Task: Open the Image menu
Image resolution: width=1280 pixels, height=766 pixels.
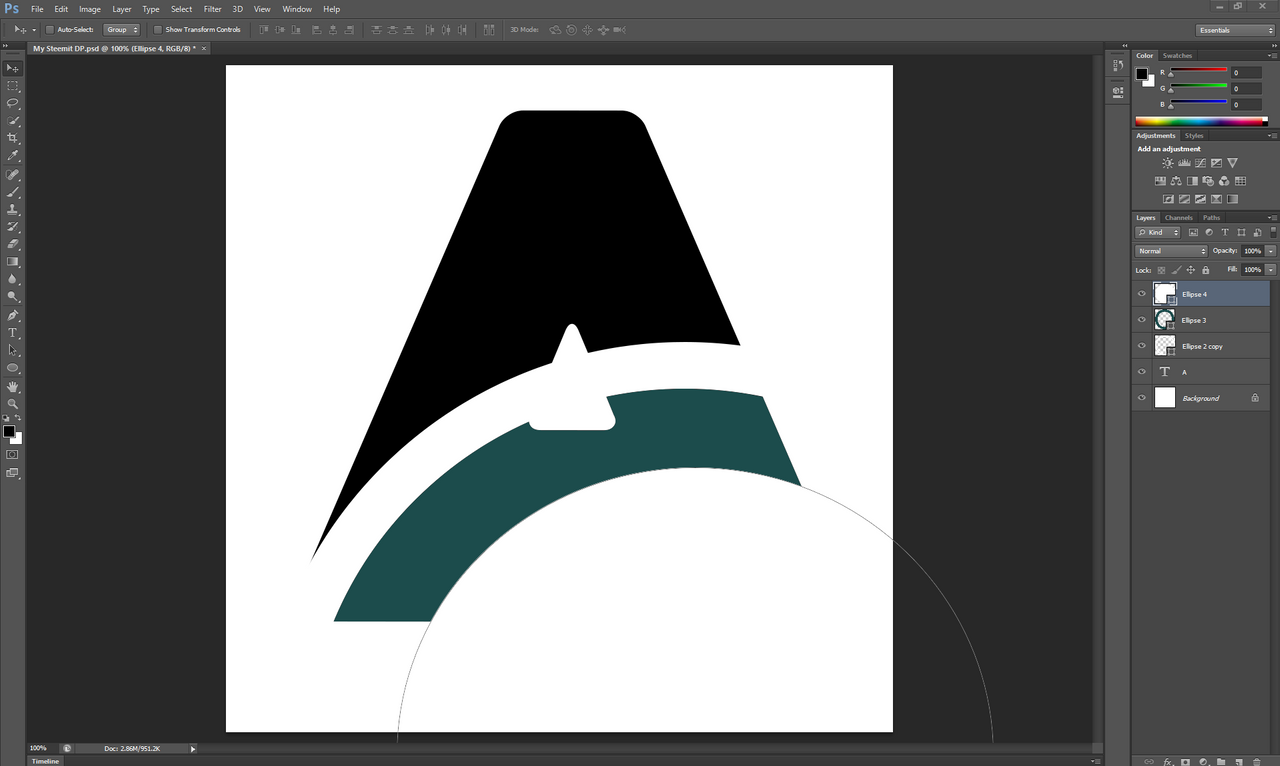Action: point(90,9)
